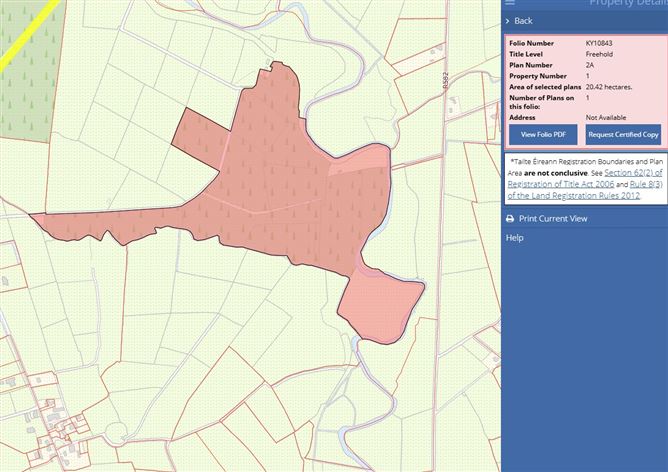Open the hamburger menu in the panel header

[x=511, y=3]
